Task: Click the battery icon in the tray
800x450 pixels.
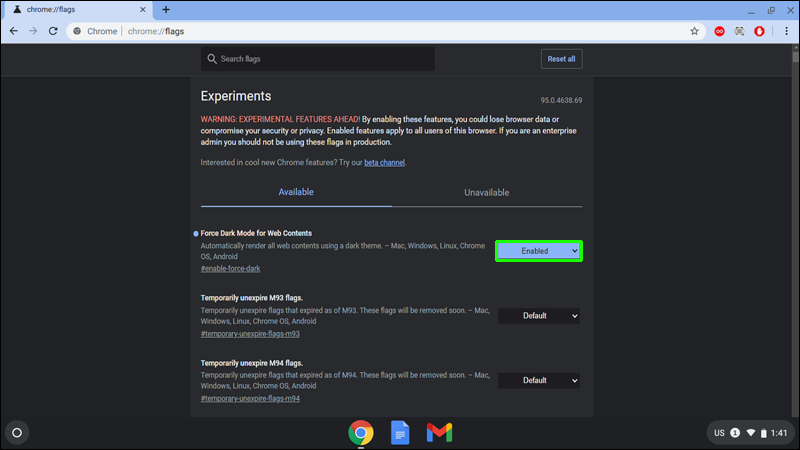Action: (x=764, y=433)
